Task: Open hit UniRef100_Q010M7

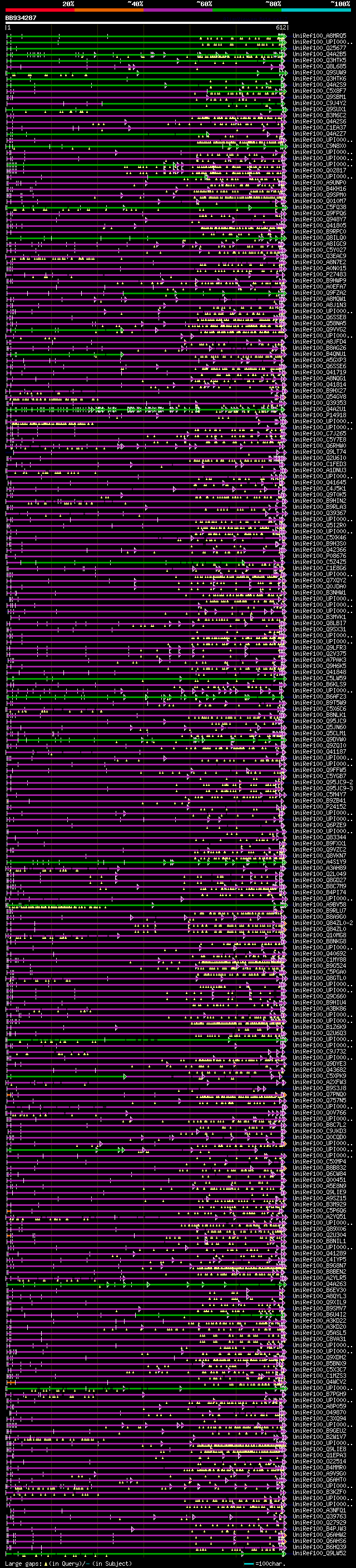Action: point(319,201)
